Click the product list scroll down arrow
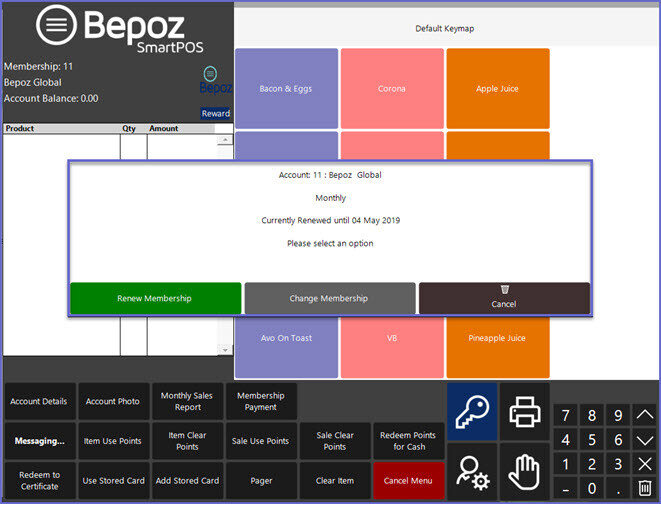Screen dimensions: 661x505 coord(225,350)
